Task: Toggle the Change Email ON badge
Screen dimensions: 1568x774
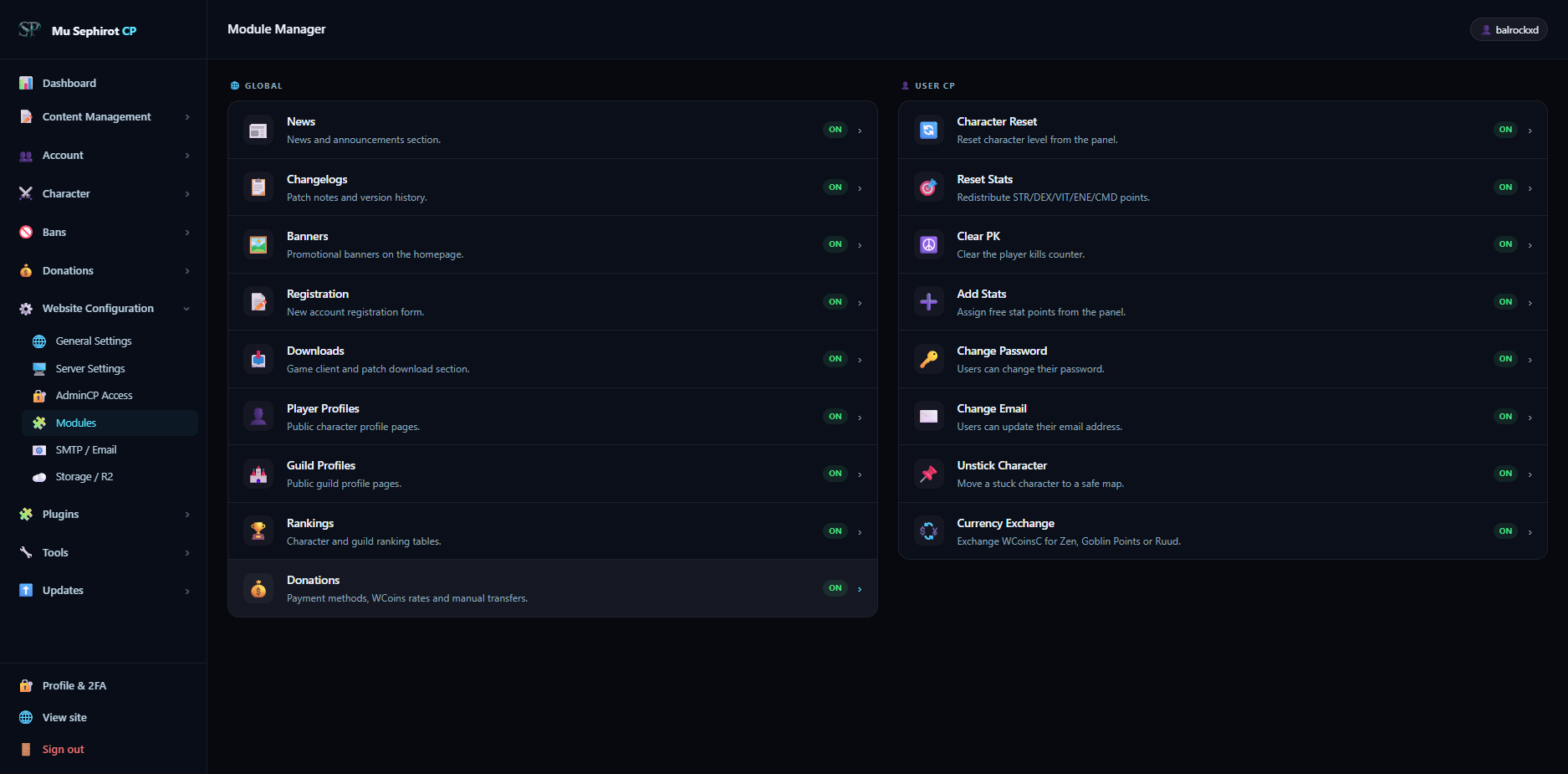Action: 1505,417
